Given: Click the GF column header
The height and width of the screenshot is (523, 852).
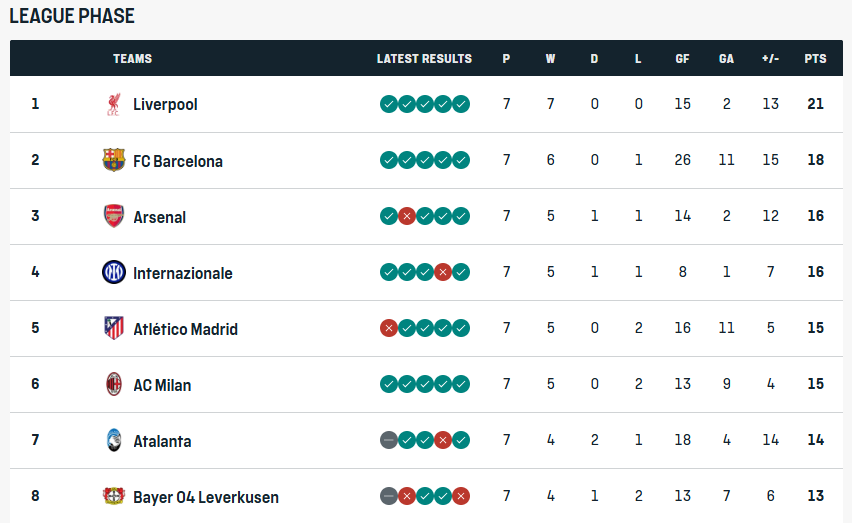Looking at the screenshot, I should point(682,59).
